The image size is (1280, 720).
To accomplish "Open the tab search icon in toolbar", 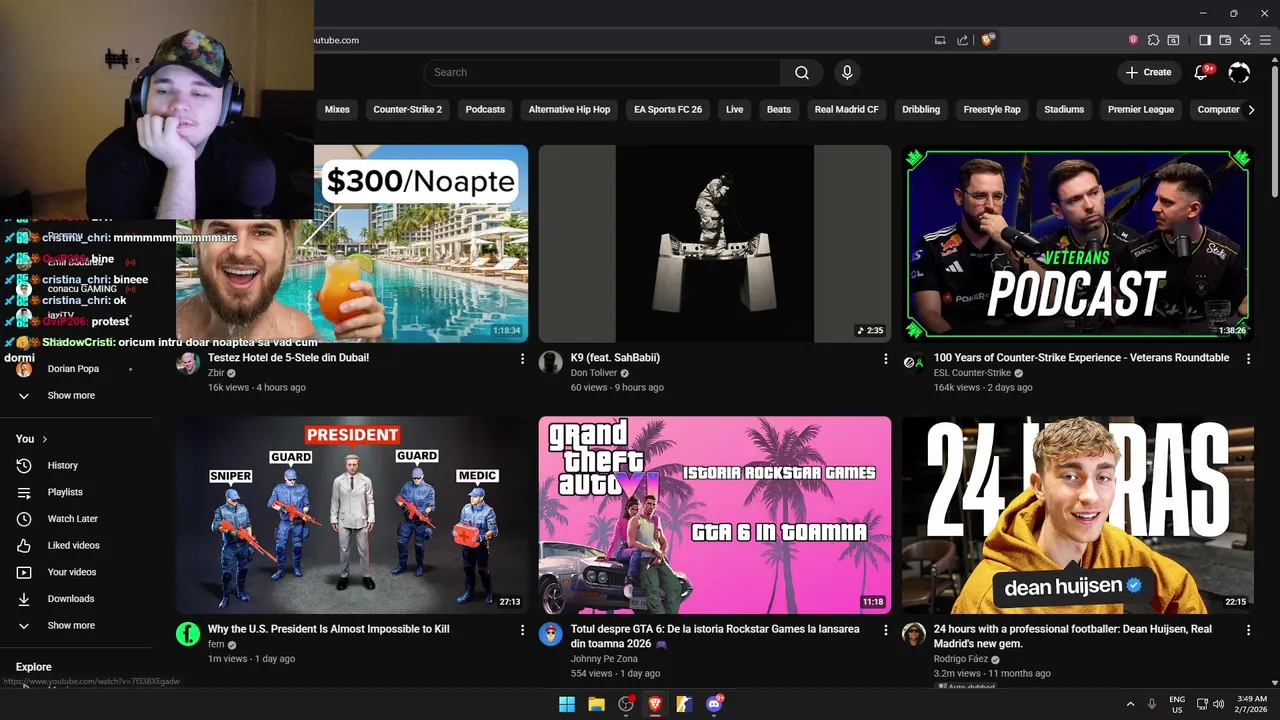I will coord(1173,40).
